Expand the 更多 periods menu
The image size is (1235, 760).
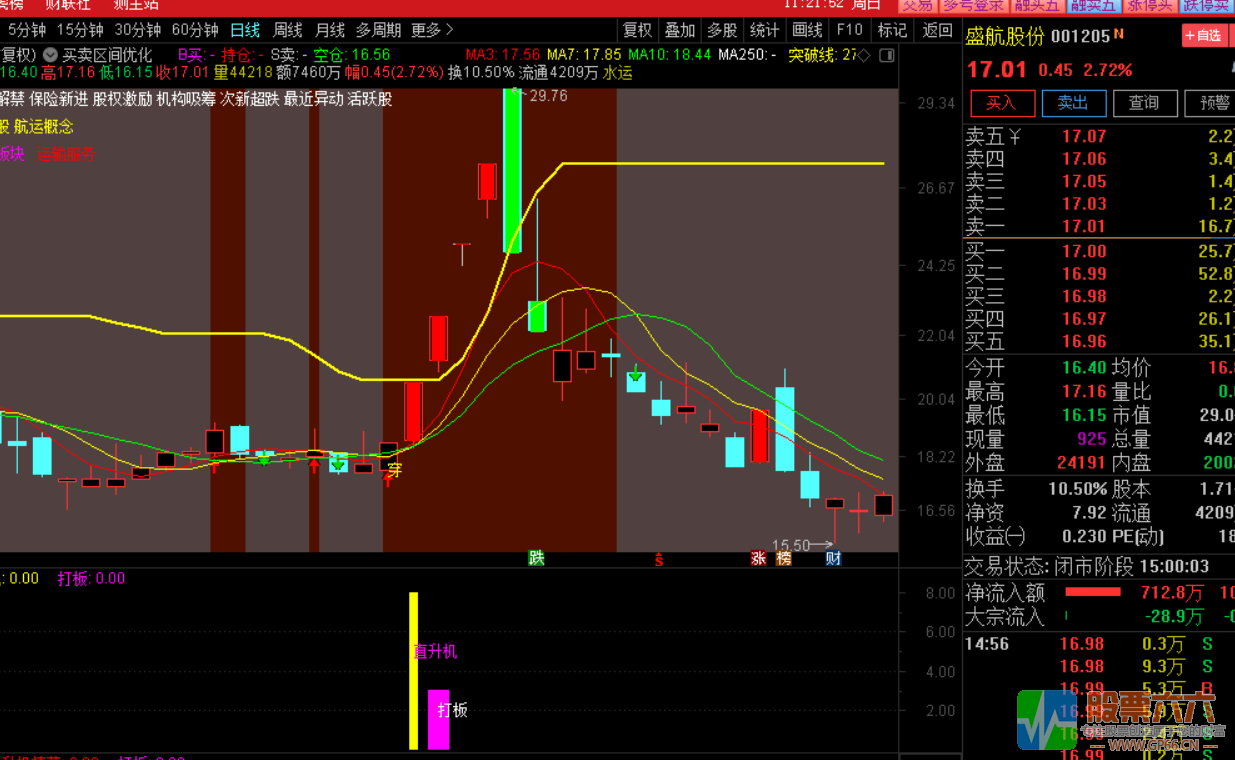(x=432, y=30)
